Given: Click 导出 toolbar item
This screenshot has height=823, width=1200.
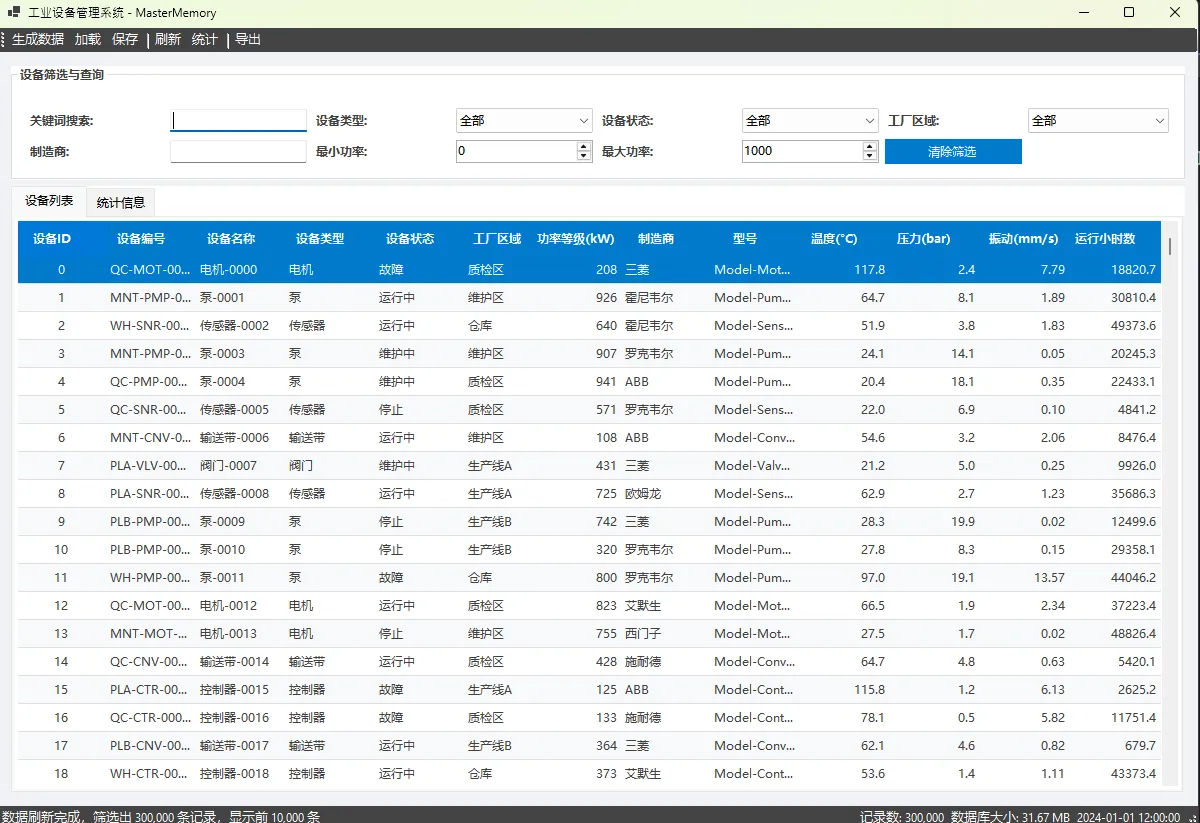Looking at the screenshot, I should coord(248,40).
